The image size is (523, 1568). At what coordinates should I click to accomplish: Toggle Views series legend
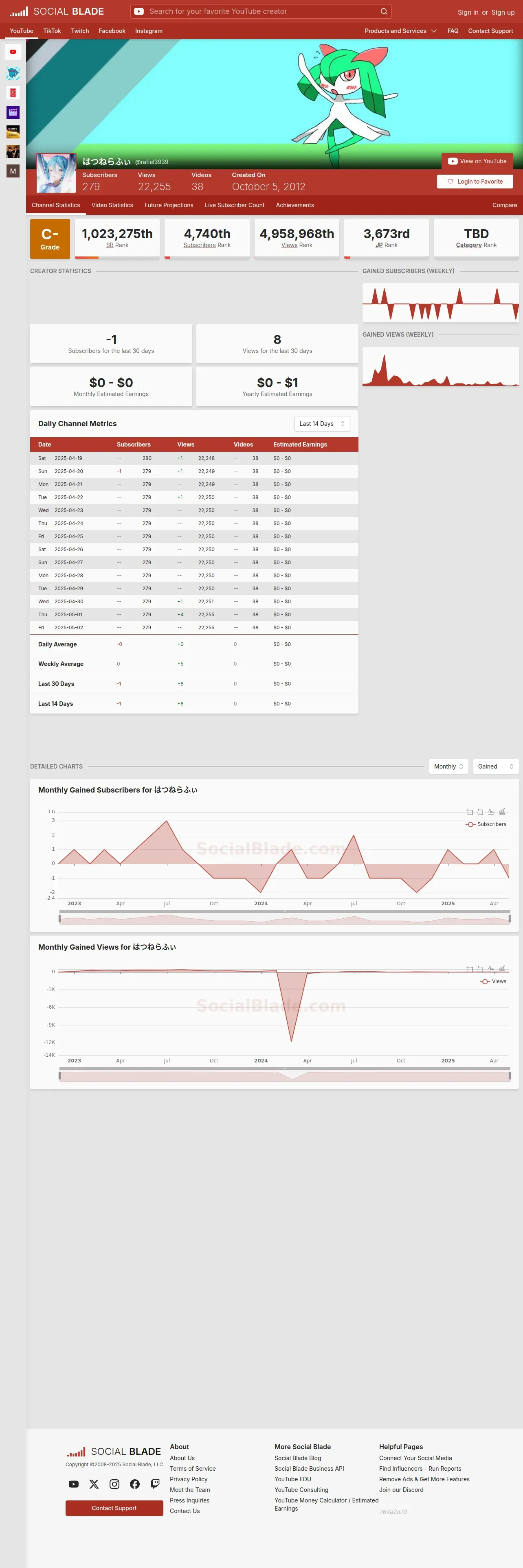[x=493, y=981]
